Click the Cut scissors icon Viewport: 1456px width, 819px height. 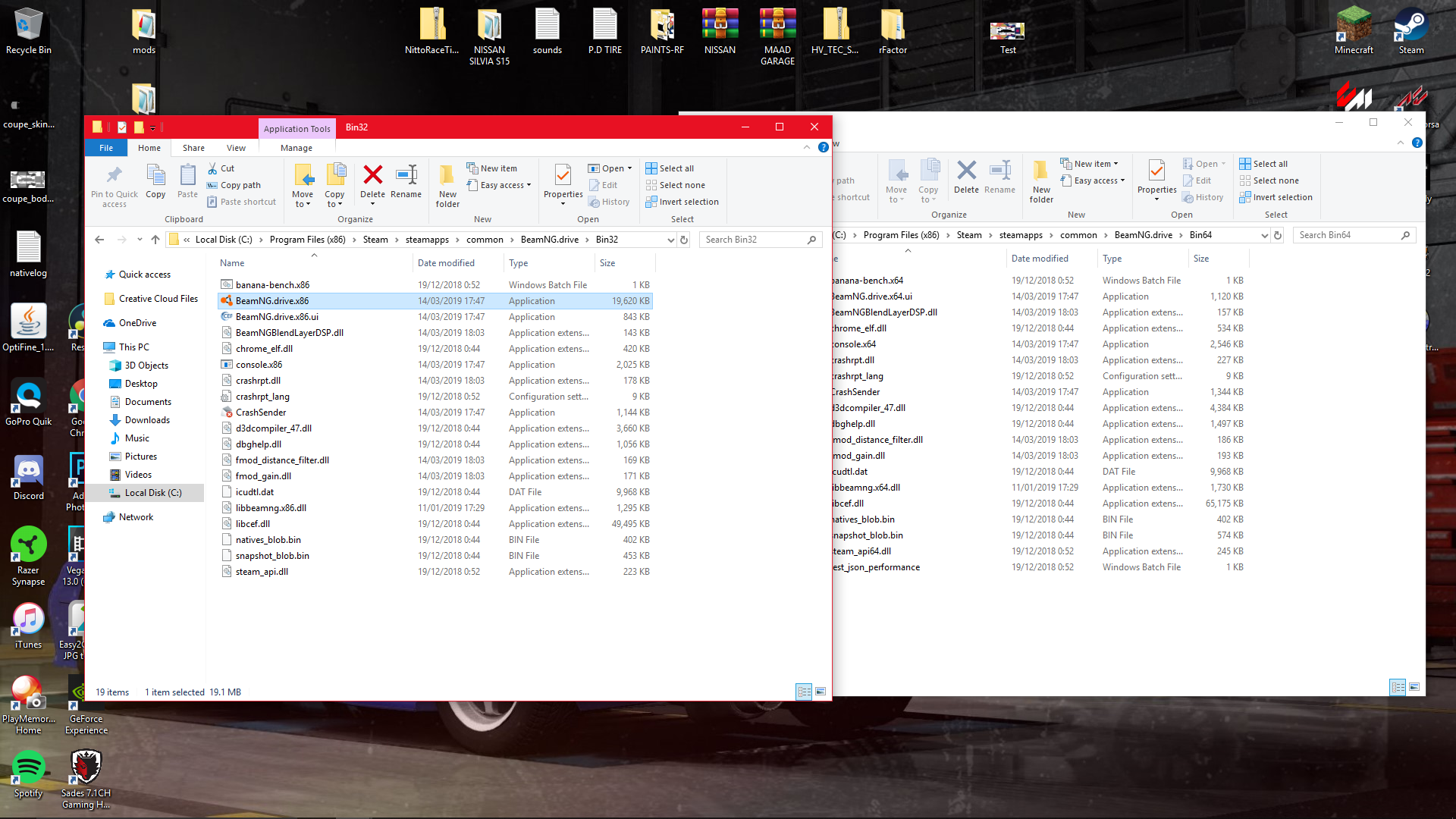(213, 168)
